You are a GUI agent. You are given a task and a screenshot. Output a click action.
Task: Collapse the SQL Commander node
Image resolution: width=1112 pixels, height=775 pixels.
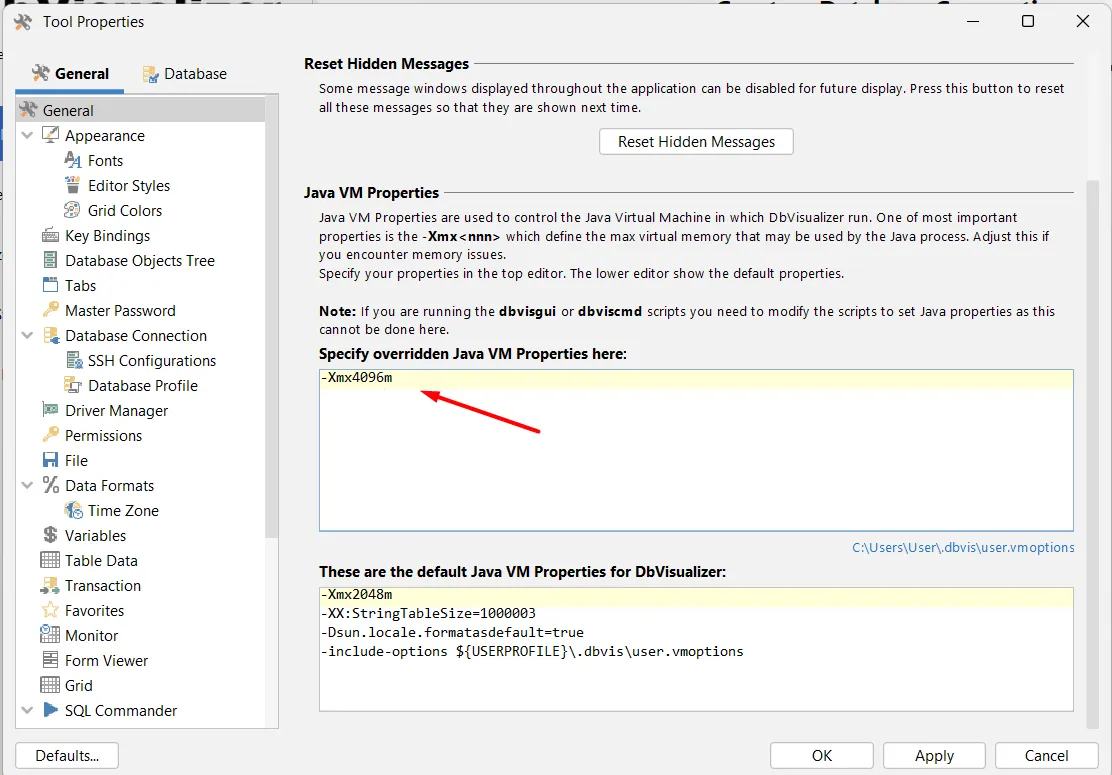pos(27,710)
